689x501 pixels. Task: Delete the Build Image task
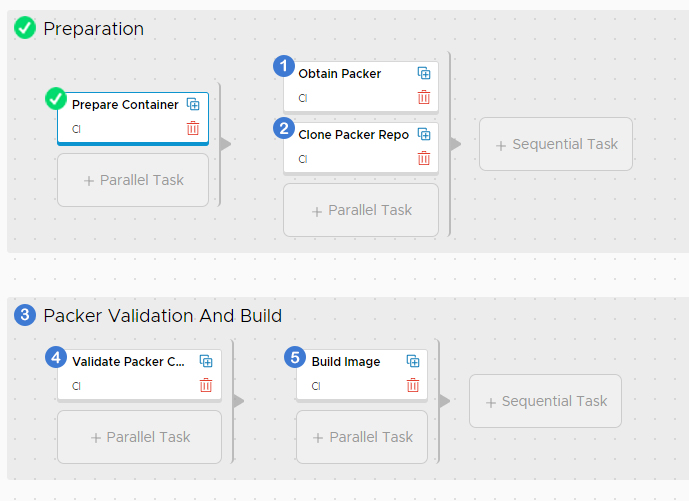pos(413,385)
